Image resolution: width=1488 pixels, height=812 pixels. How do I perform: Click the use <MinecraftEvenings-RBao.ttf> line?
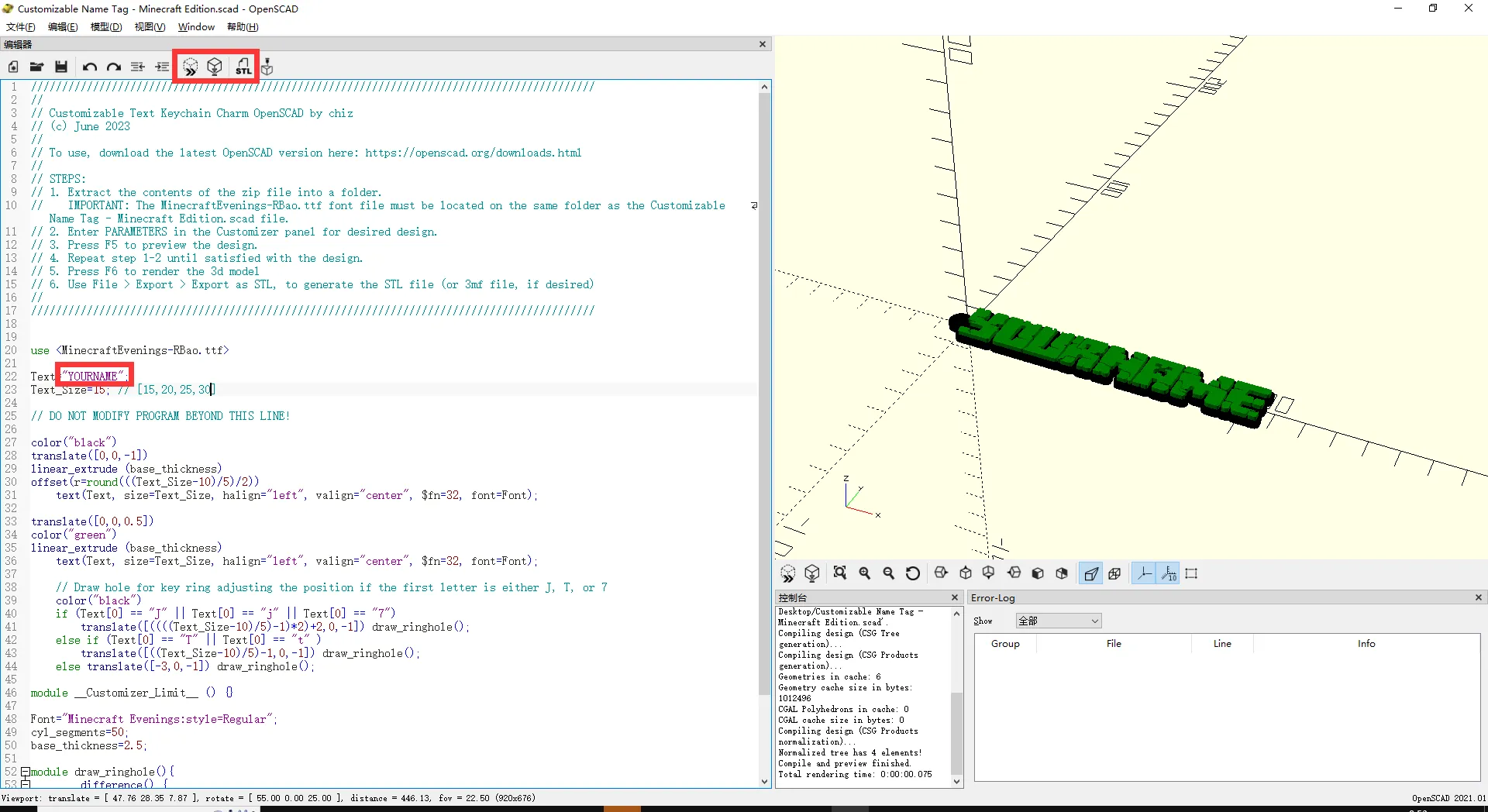pos(130,350)
